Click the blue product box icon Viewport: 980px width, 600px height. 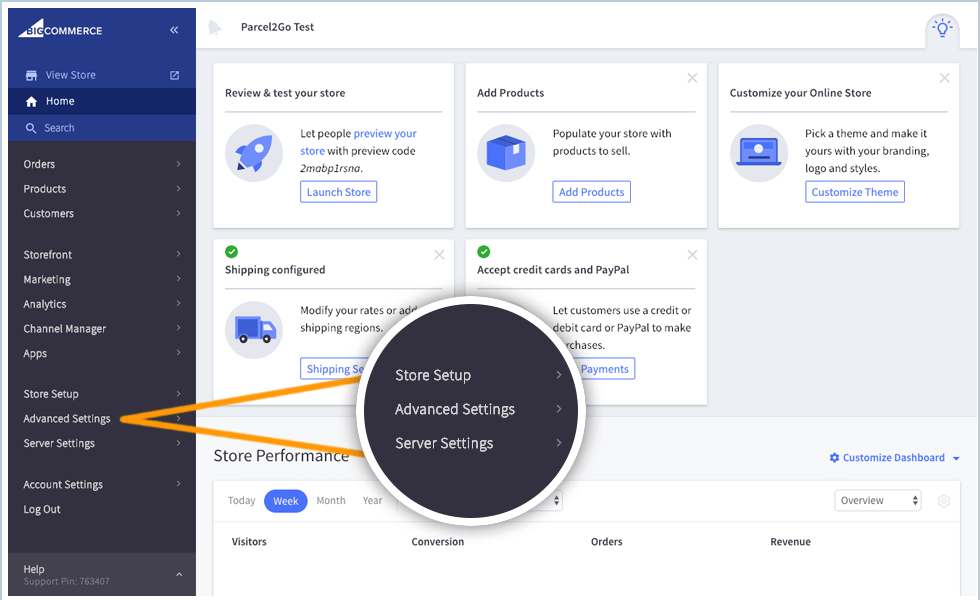pyautogui.click(x=506, y=154)
